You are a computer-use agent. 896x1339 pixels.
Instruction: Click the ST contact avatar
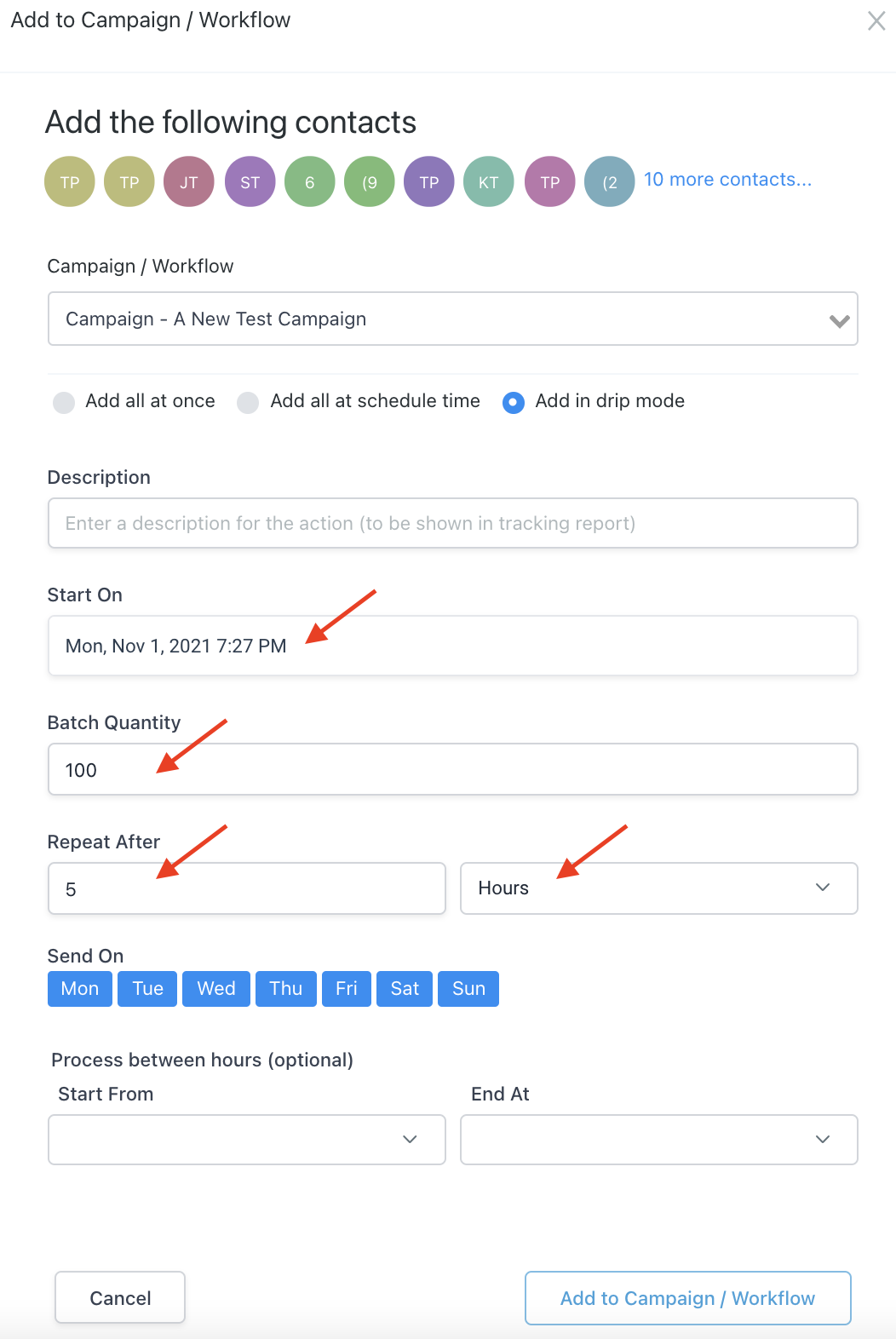(x=250, y=181)
